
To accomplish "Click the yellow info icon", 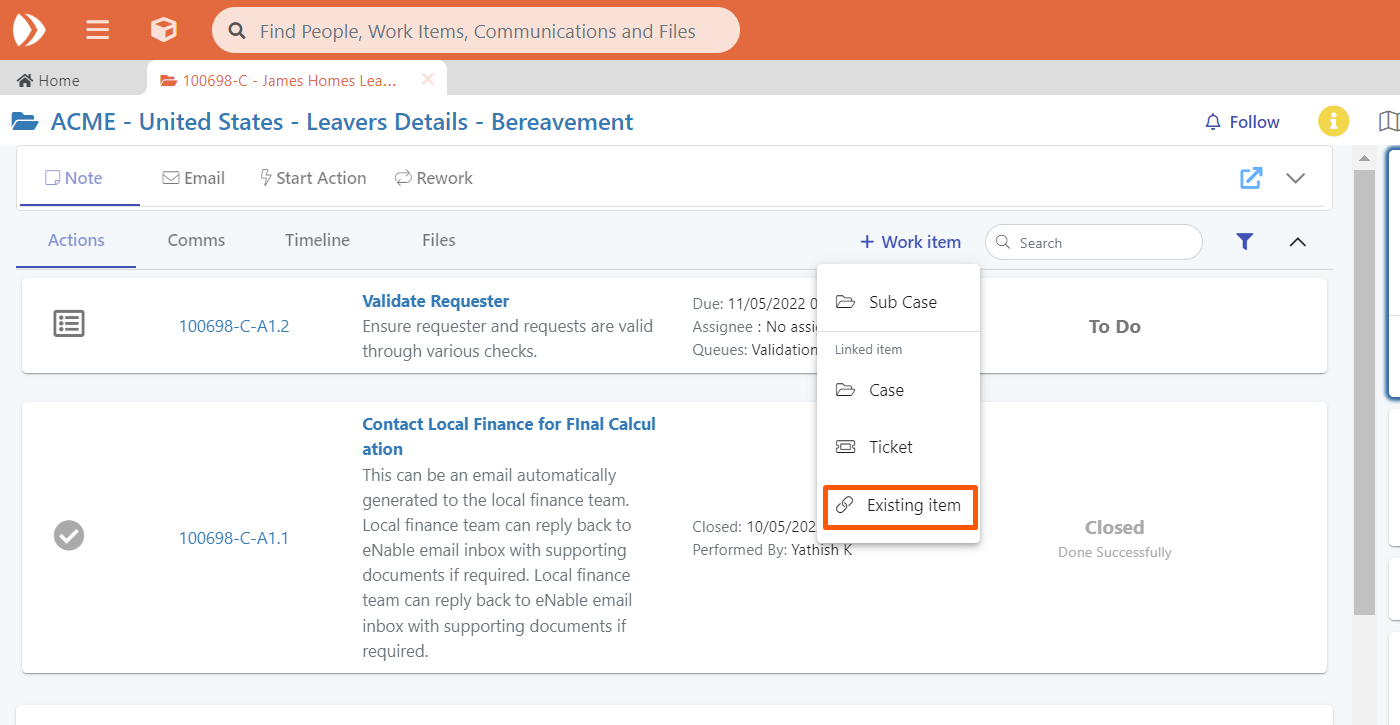I will tap(1333, 122).
